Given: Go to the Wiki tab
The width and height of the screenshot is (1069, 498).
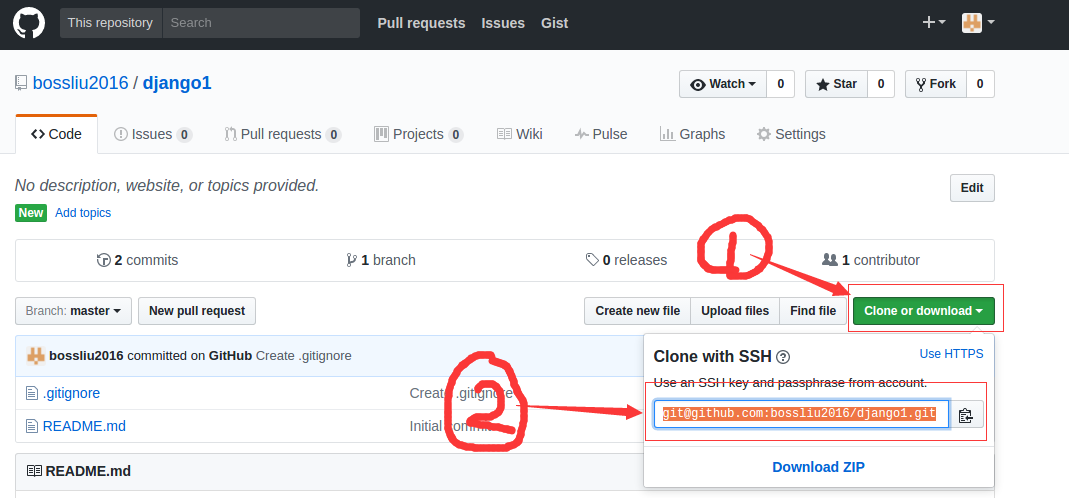Looking at the screenshot, I should coord(518,134).
